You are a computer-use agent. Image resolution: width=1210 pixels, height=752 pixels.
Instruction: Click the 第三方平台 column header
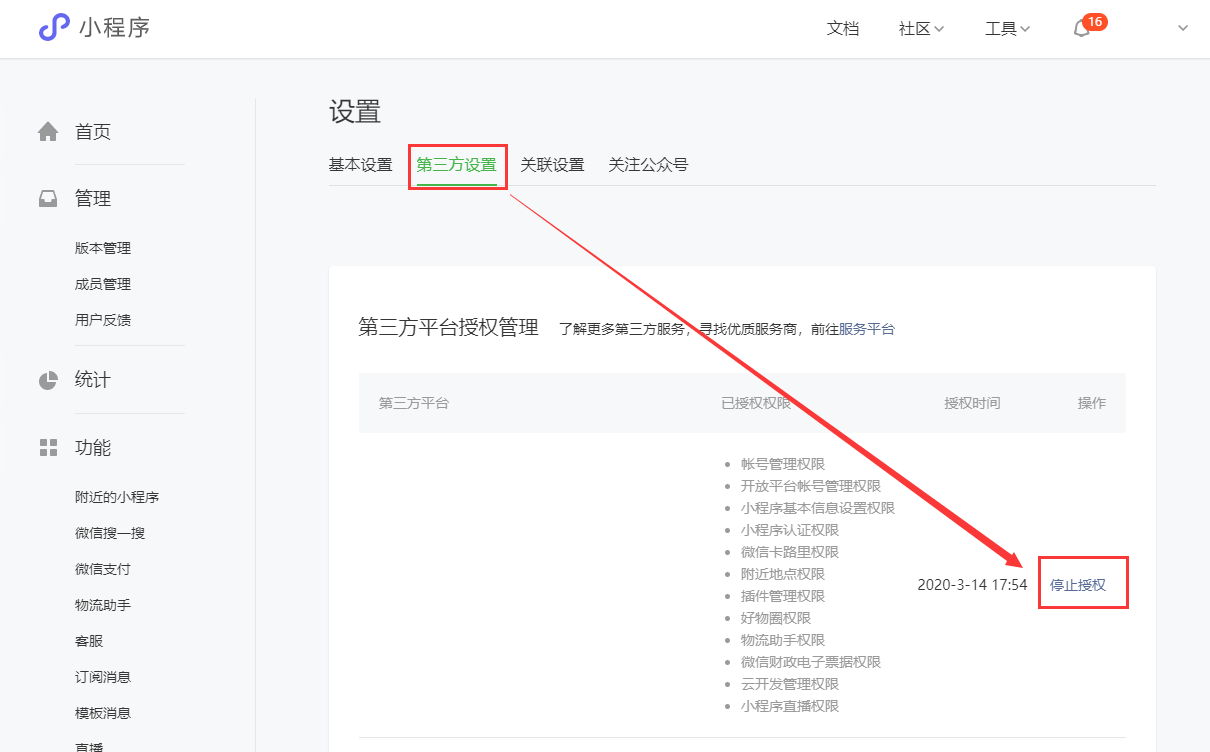pos(414,403)
